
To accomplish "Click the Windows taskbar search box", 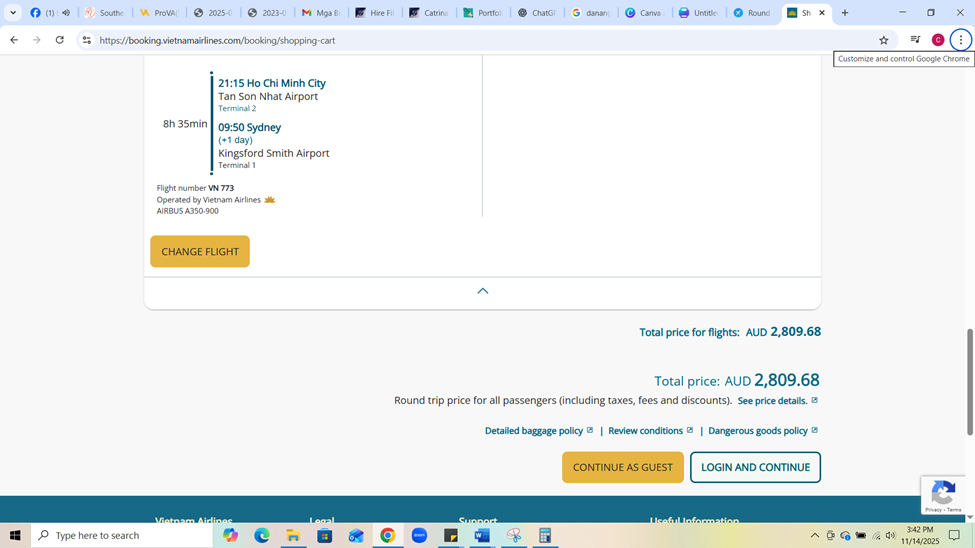I will (x=122, y=535).
